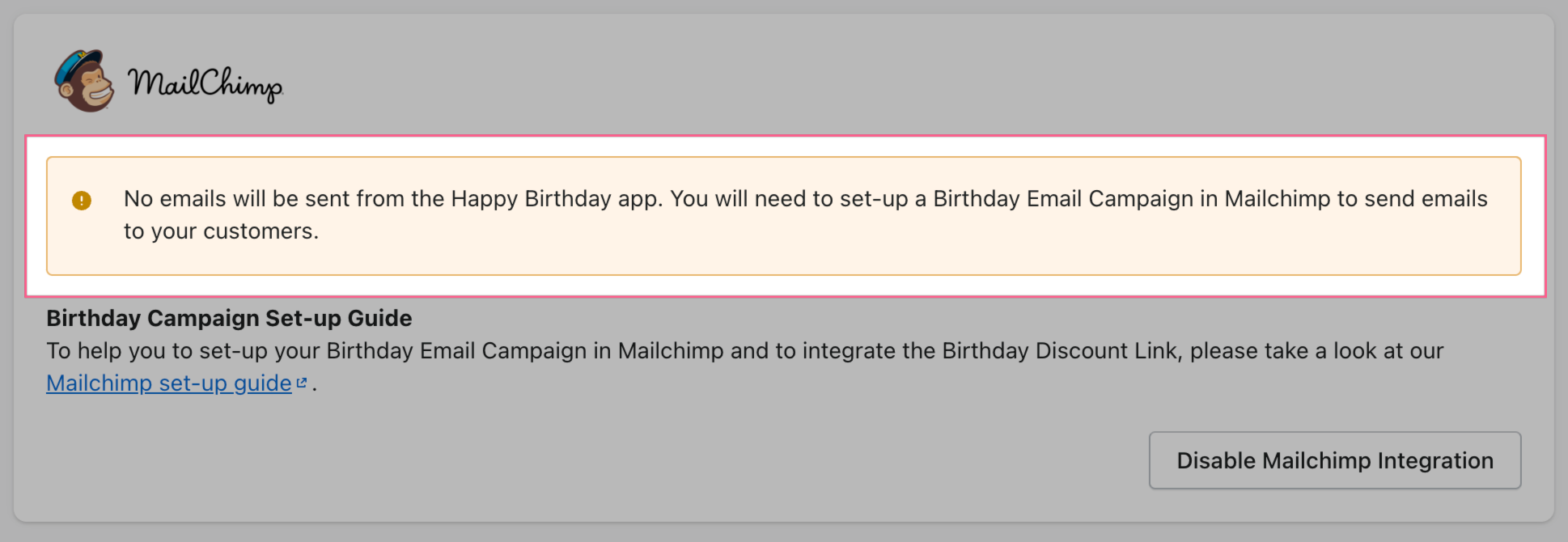Click "to your customers." line in warning banner

(x=221, y=231)
